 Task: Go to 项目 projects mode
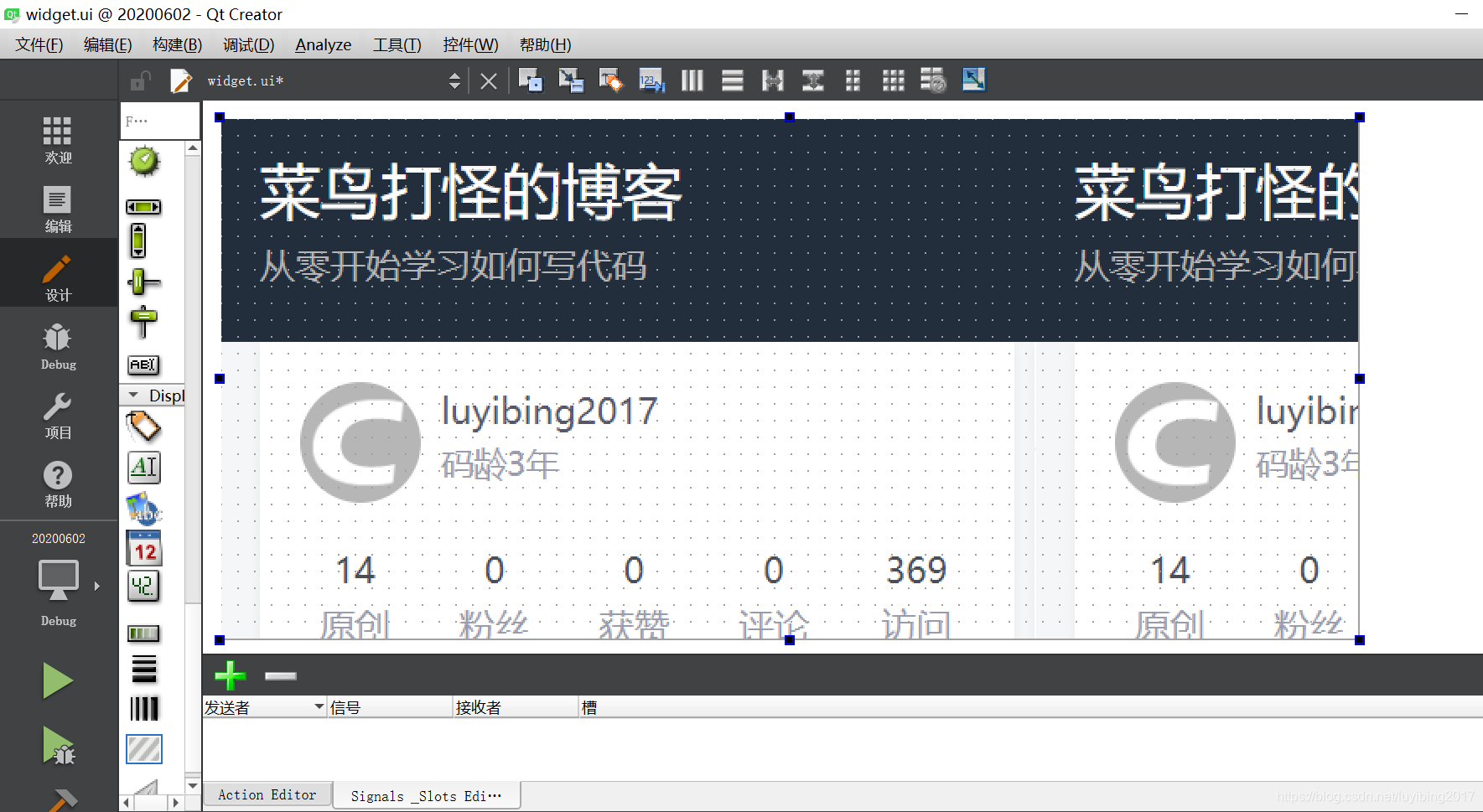pos(58,416)
